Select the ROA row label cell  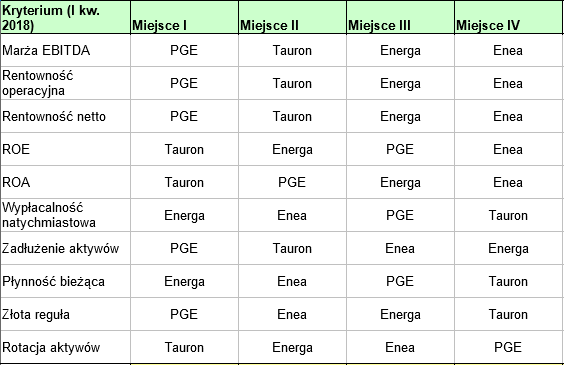[65, 182]
